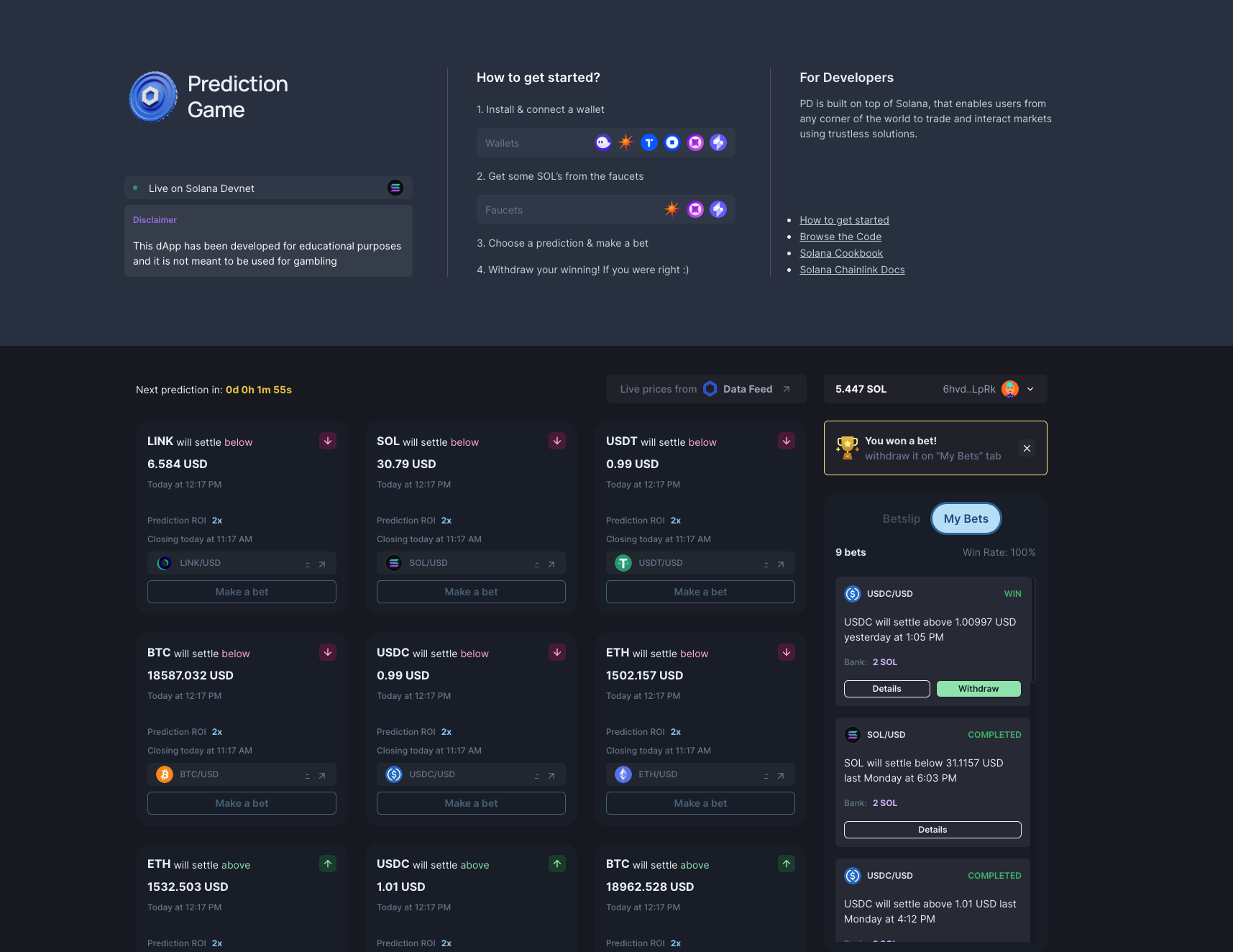
Task: Make a bet on SOL below 30.79 USD
Action: pos(471,592)
